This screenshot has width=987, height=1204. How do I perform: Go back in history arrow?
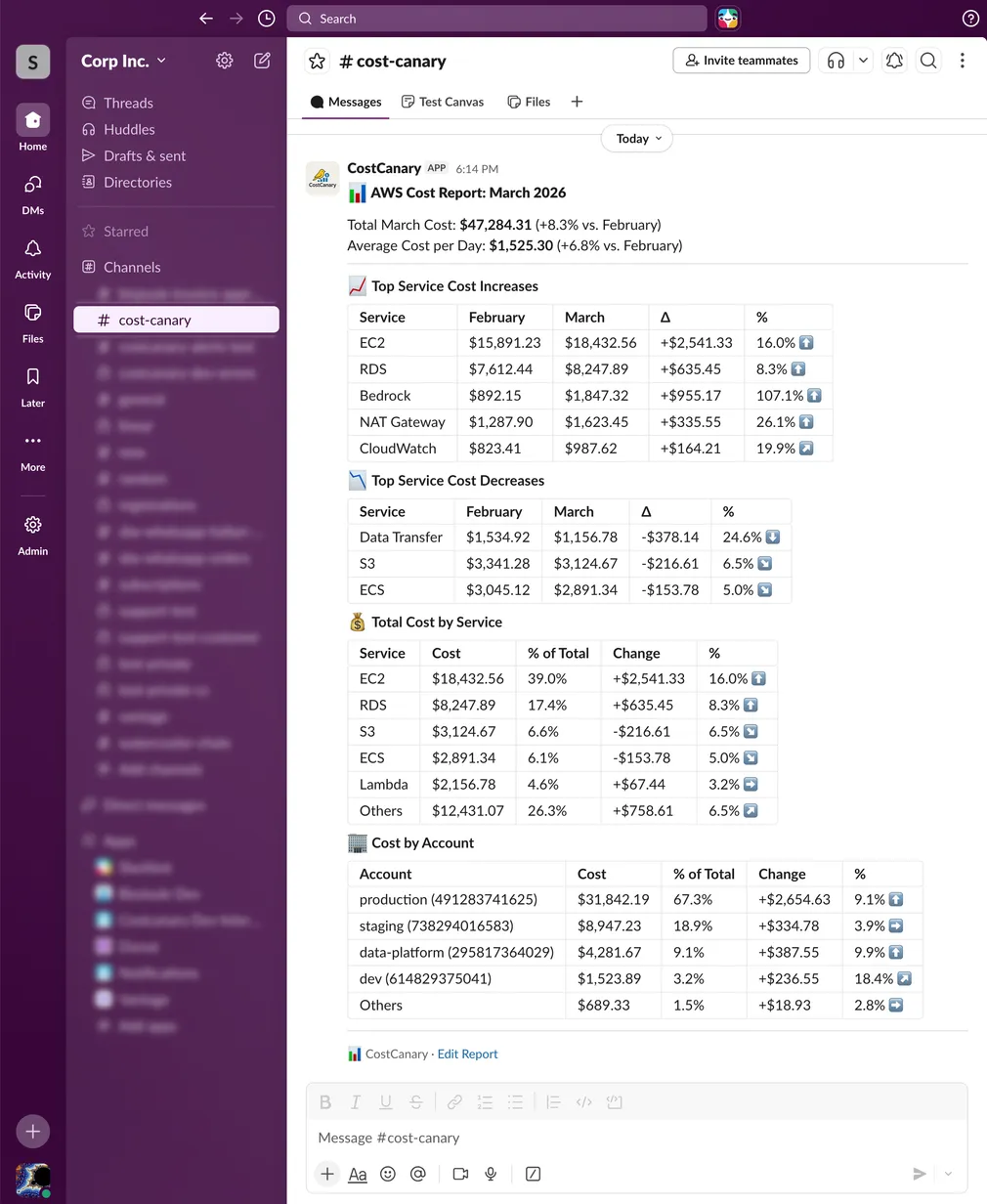(x=205, y=19)
